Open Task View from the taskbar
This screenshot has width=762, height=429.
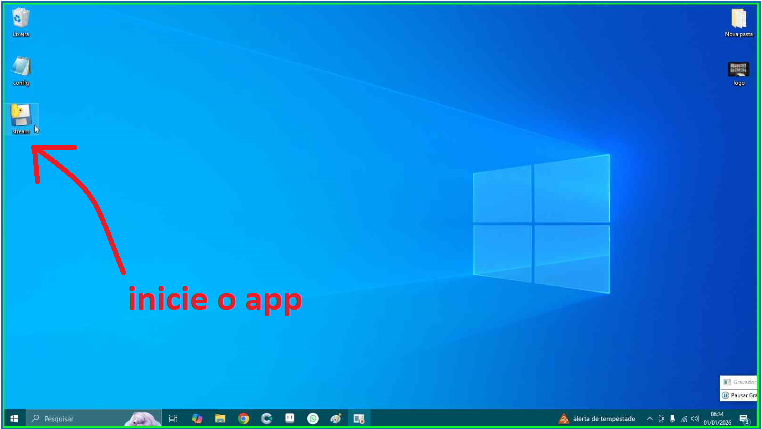(x=173, y=418)
